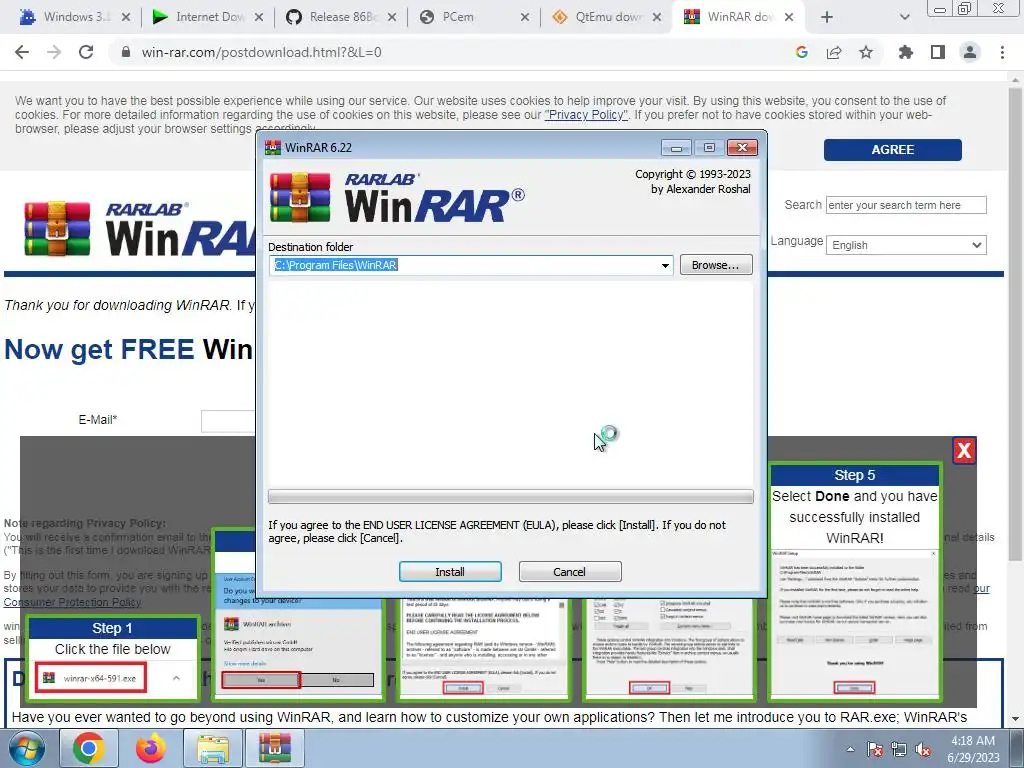Open the Chrome profile avatar menu
Screen dimensions: 1024x768
pos(970,52)
